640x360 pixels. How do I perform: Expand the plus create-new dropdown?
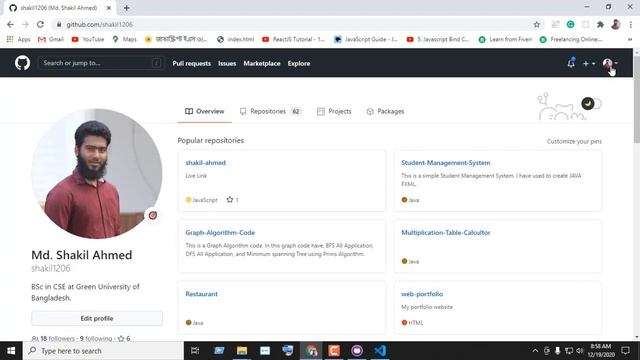[589, 63]
